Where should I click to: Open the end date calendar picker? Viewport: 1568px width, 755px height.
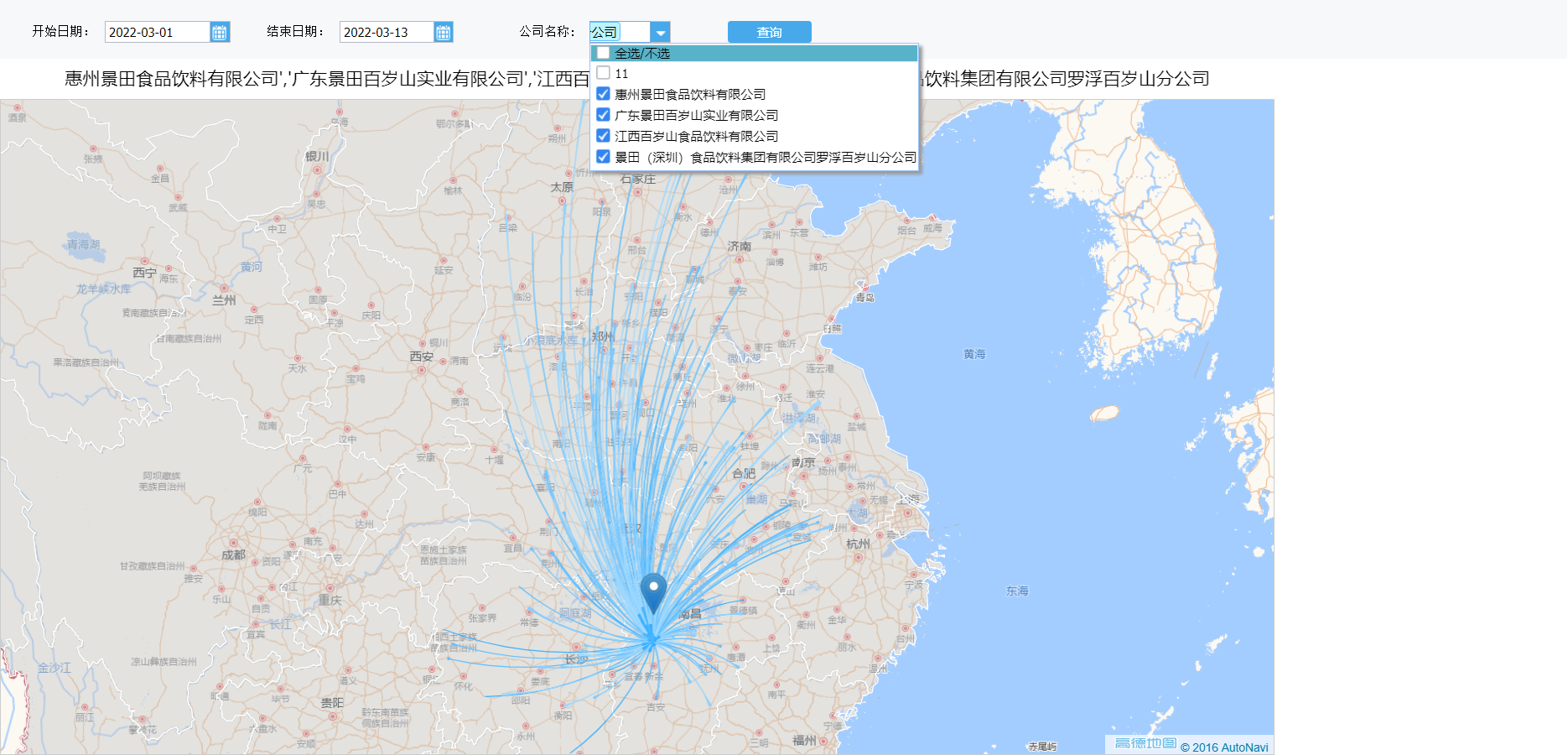444,33
